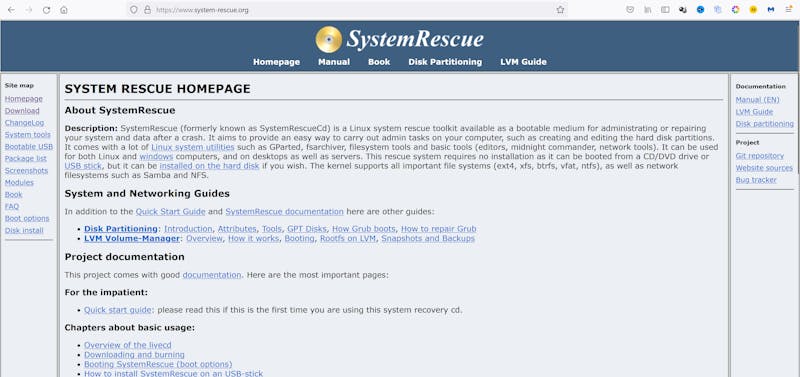This screenshot has width=800, height=377.
Task: Open Manual (EN) documentation link
Action: coord(758,99)
